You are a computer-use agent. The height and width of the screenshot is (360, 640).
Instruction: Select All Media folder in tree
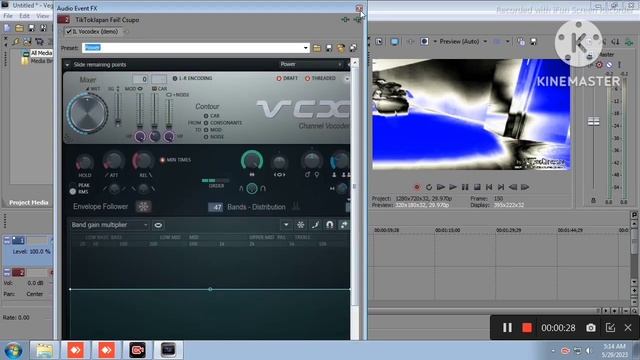coord(41,53)
